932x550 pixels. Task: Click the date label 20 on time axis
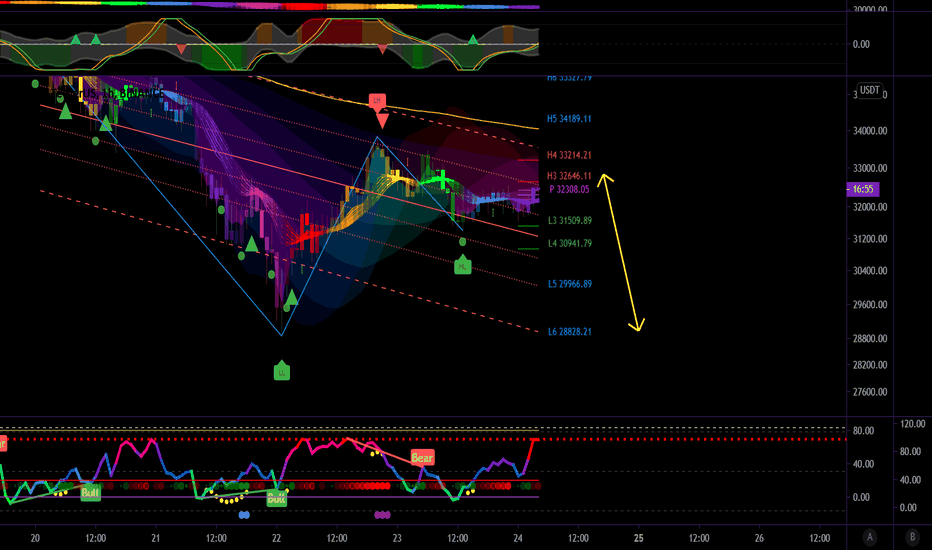[35, 538]
